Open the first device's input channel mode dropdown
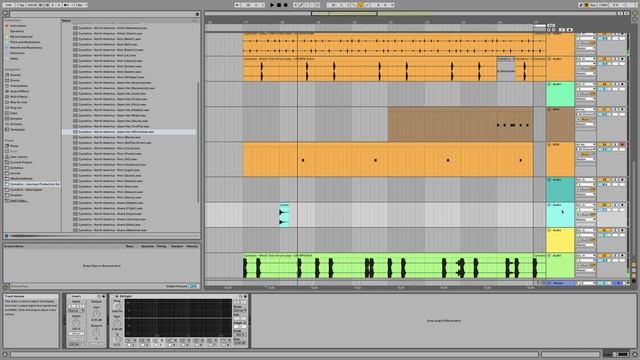Viewport: 640px width, 360px height. 76,310
